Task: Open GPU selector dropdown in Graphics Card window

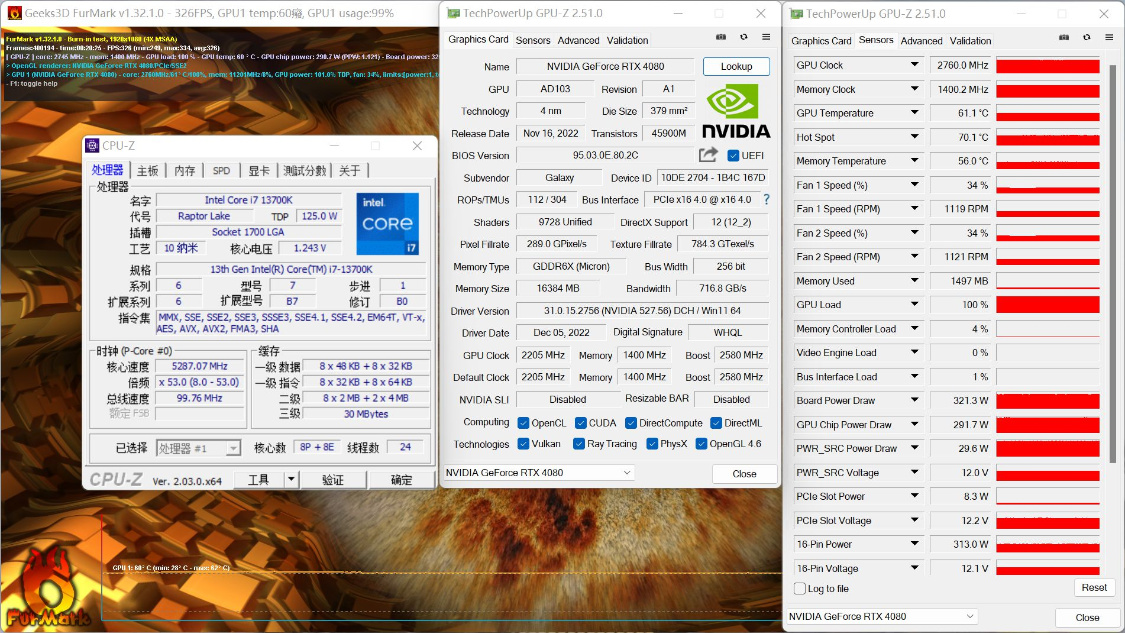Action: click(x=538, y=472)
